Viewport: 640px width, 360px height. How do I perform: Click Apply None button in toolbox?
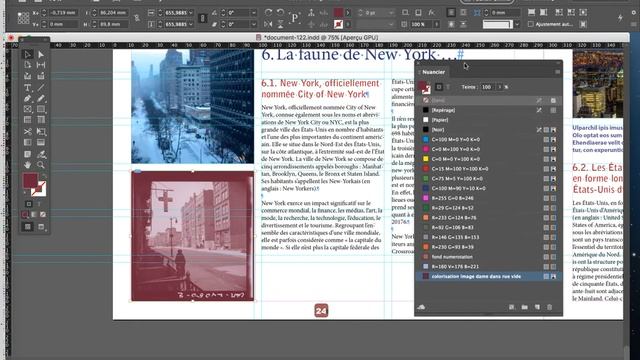[42, 214]
